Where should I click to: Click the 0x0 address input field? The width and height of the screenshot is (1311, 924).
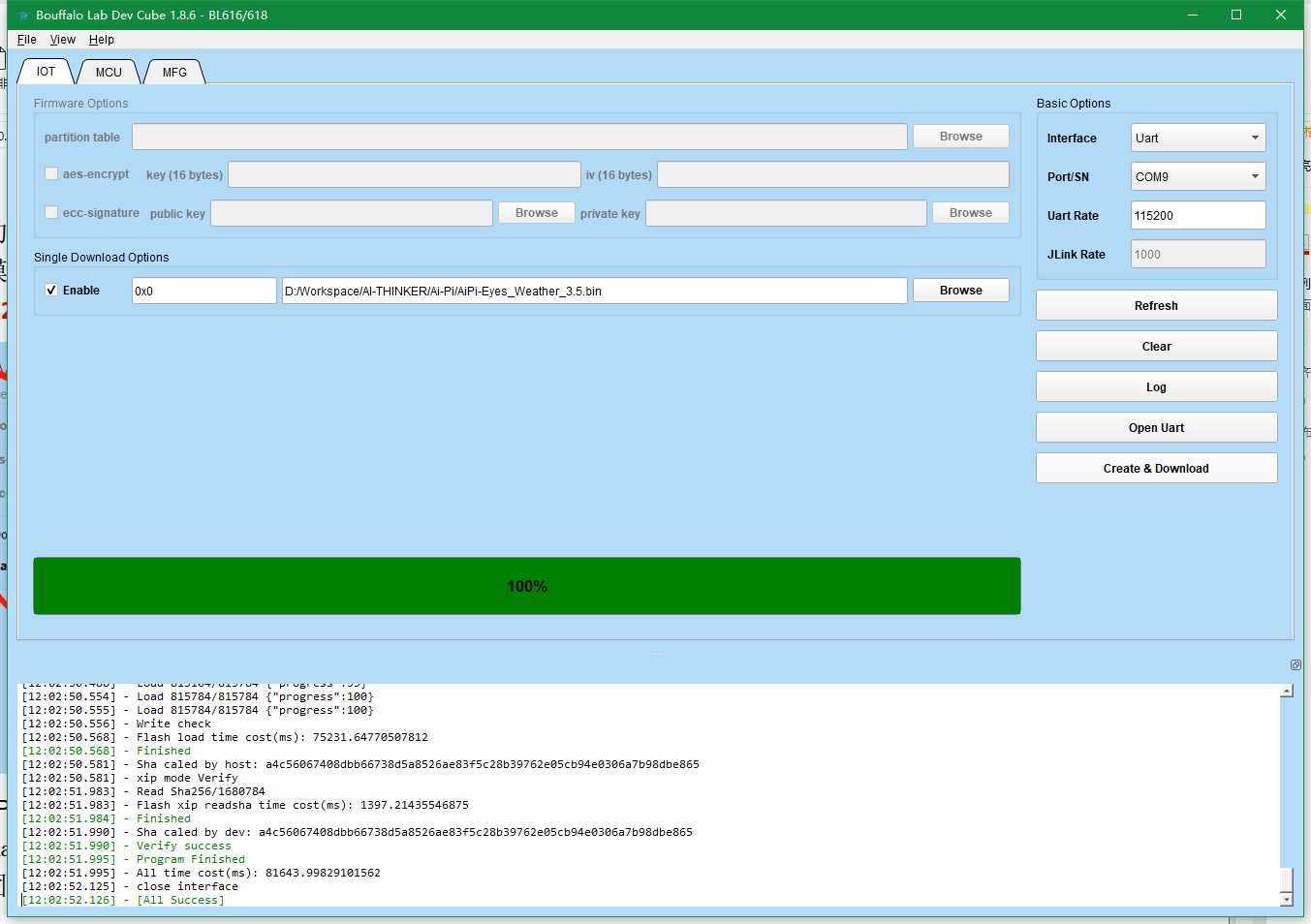[204, 291]
